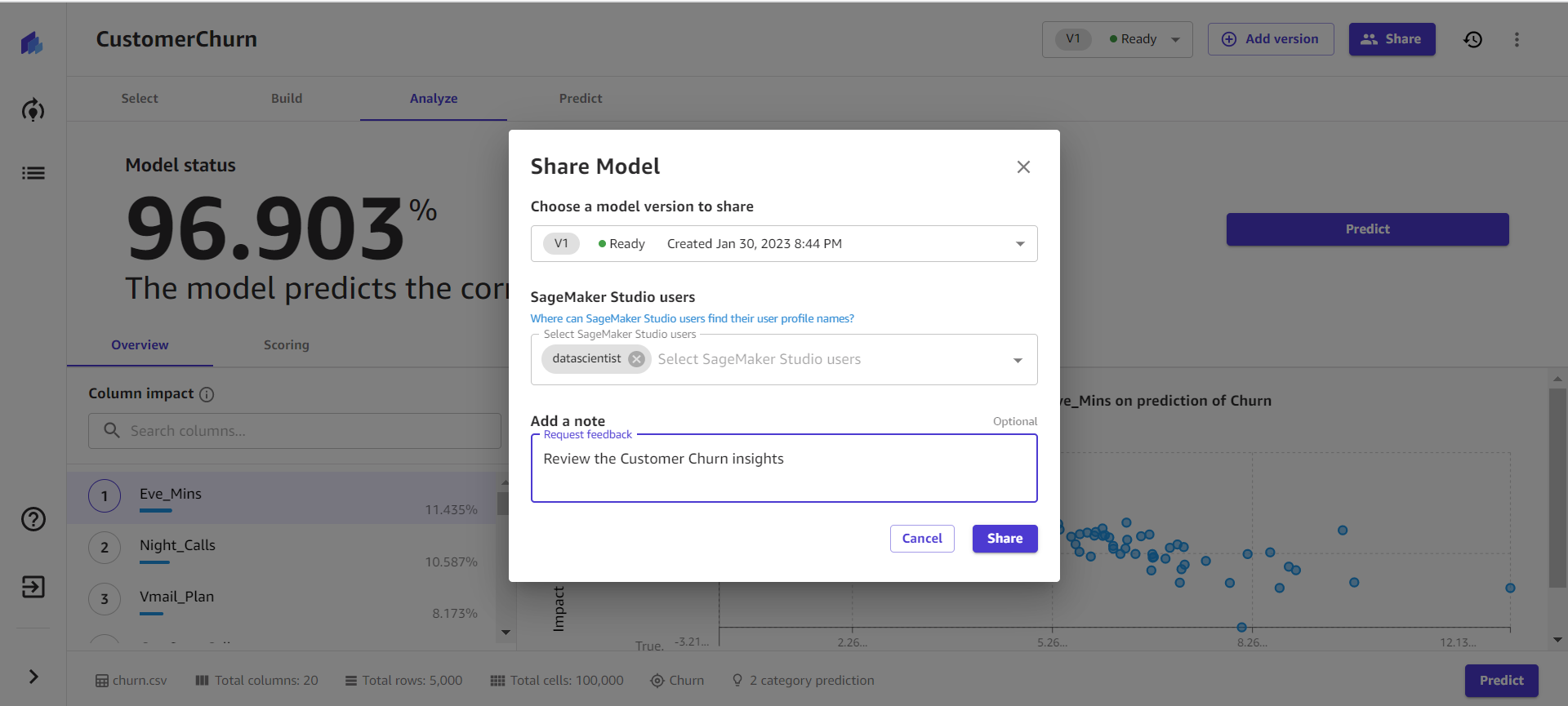Open the list menu icon in sidebar
The width and height of the screenshot is (1568, 706).
[x=33, y=173]
